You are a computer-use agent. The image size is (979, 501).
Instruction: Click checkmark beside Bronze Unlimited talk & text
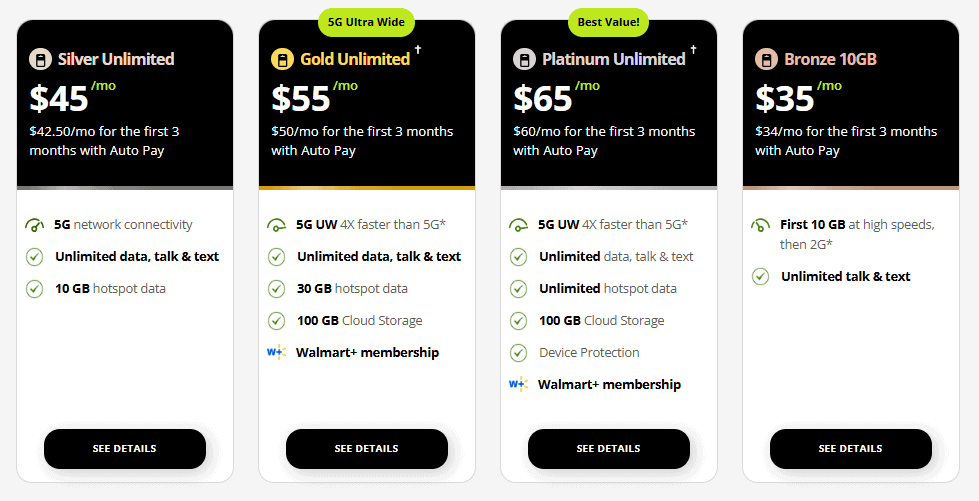[x=760, y=277]
